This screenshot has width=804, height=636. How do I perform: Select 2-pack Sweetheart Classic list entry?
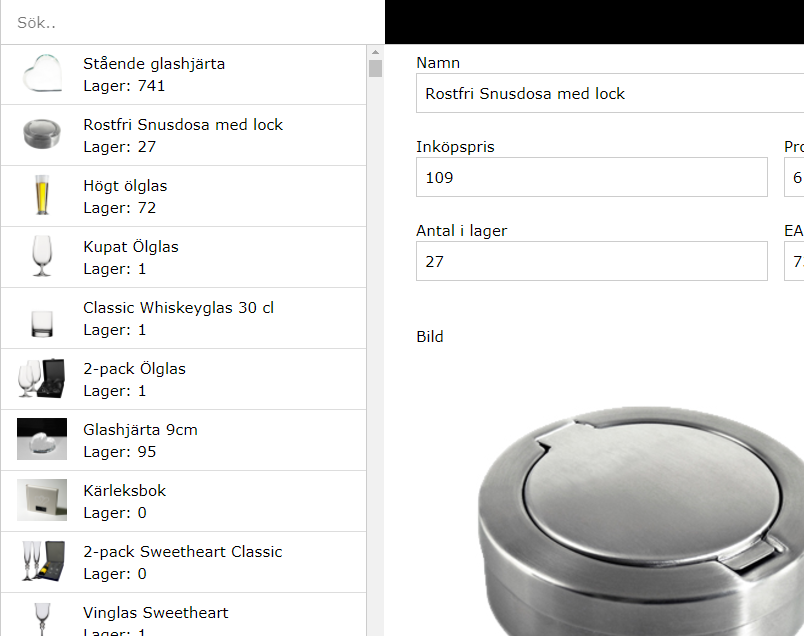pyautogui.click(x=184, y=562)
